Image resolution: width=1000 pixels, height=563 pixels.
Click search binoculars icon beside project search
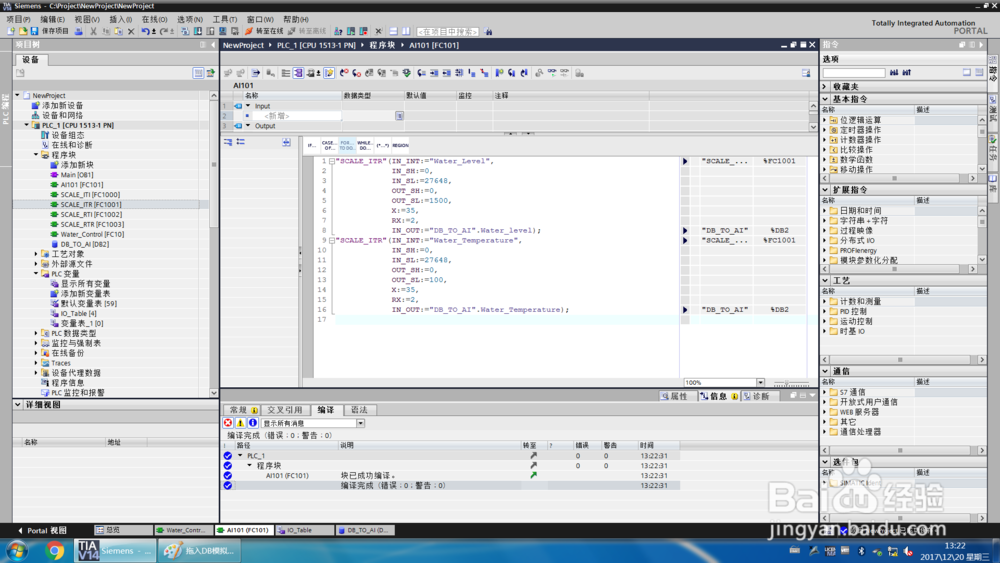click(488, 31)
